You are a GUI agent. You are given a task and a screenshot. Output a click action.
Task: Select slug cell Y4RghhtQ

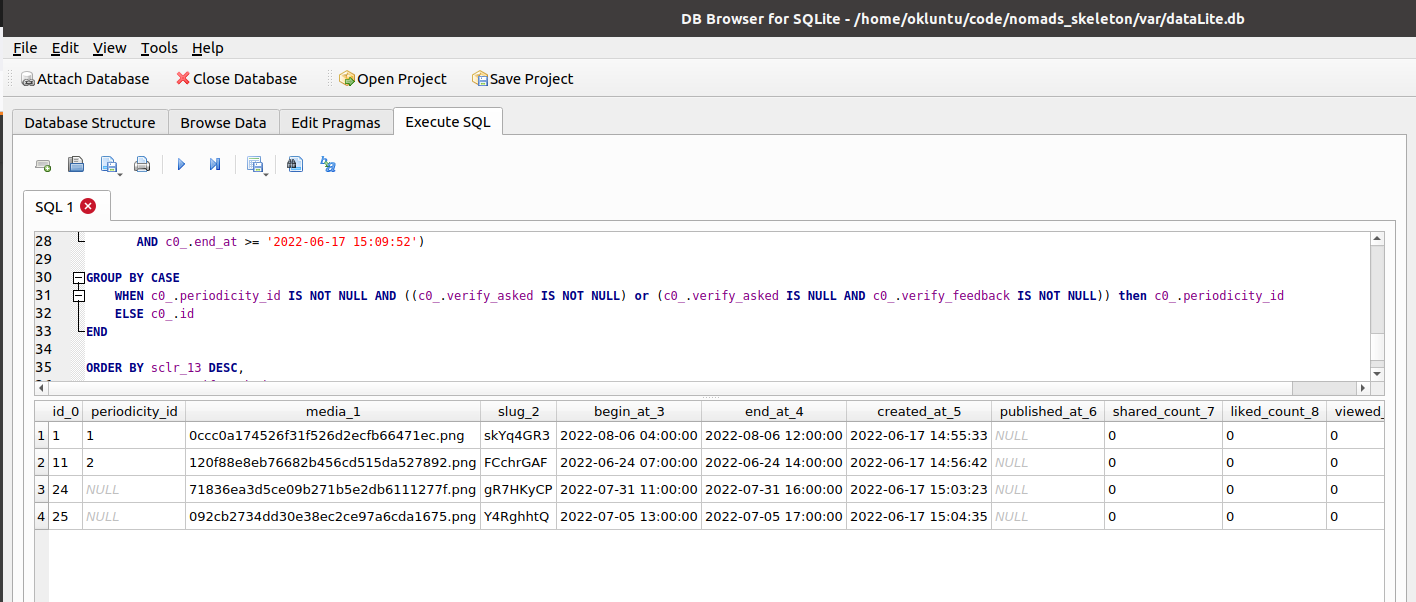[517, 517]
